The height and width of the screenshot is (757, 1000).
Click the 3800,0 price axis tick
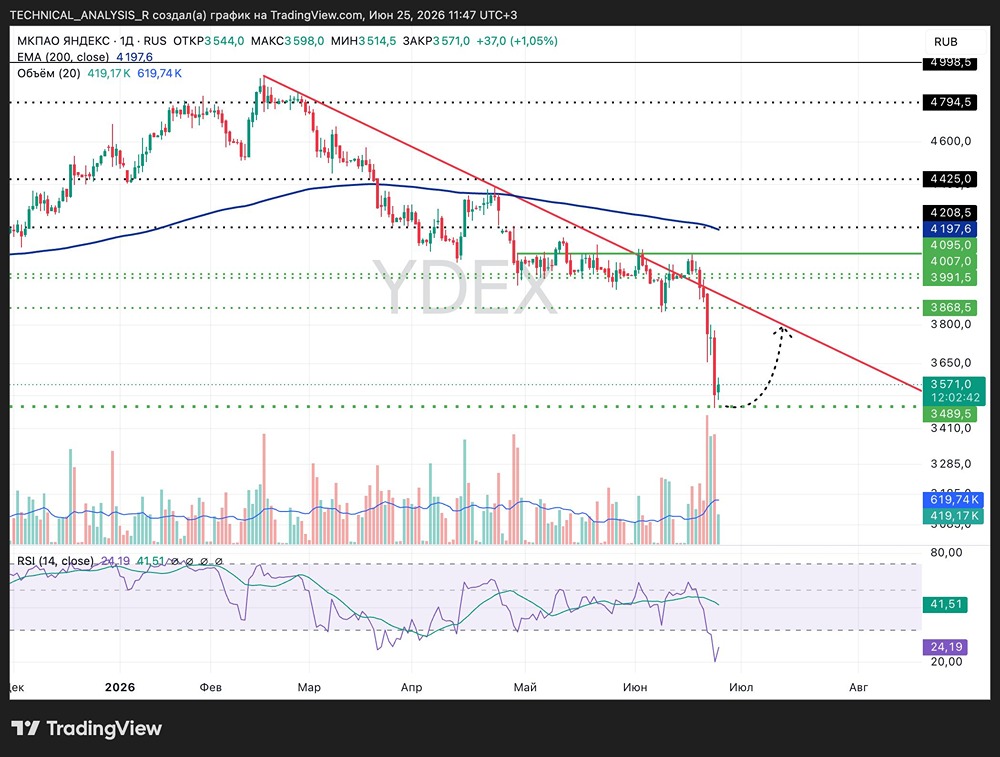pyautogui.click(x=950, y=324)
